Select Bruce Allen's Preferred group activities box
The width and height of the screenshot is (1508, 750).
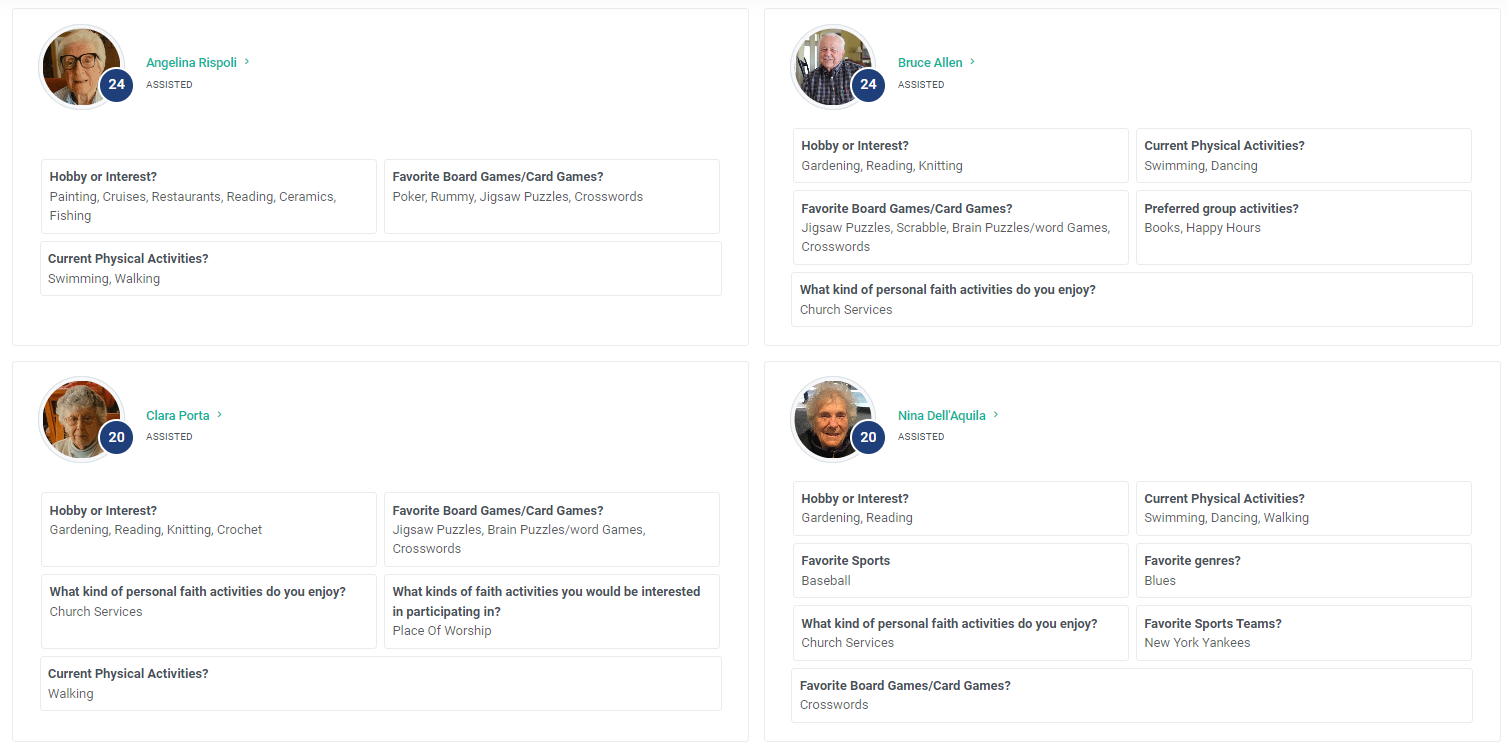[x=1304, y=227]
